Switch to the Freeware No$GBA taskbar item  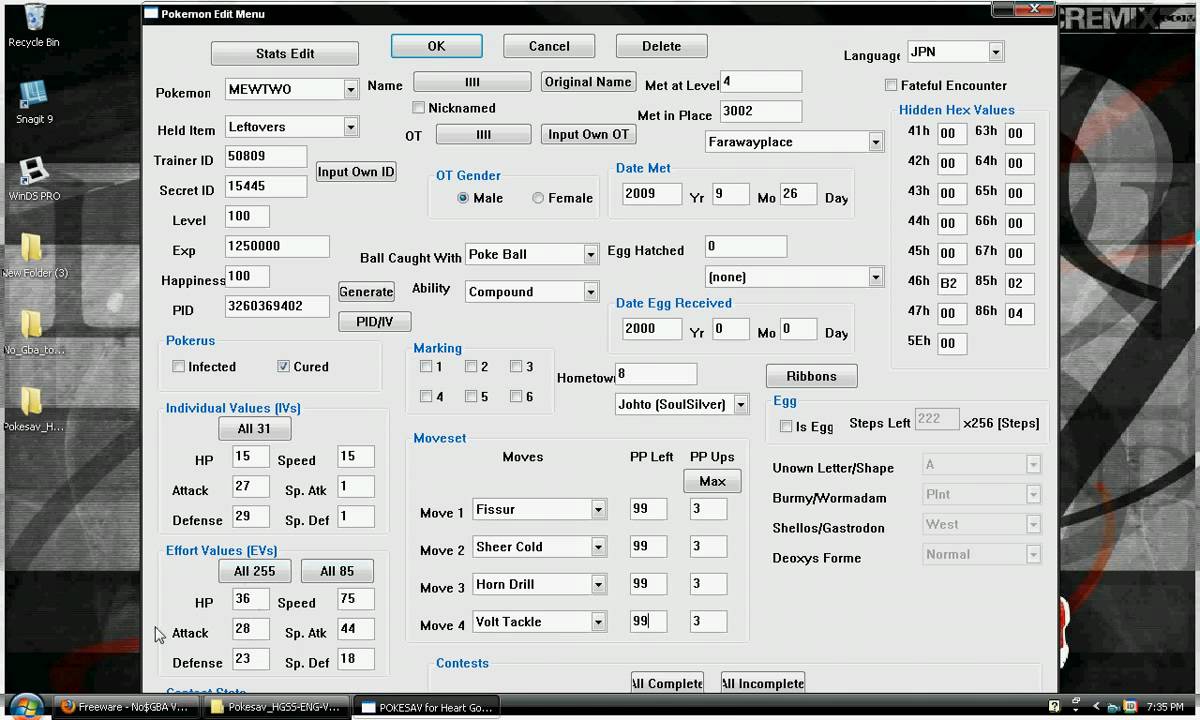pos(126,707)
